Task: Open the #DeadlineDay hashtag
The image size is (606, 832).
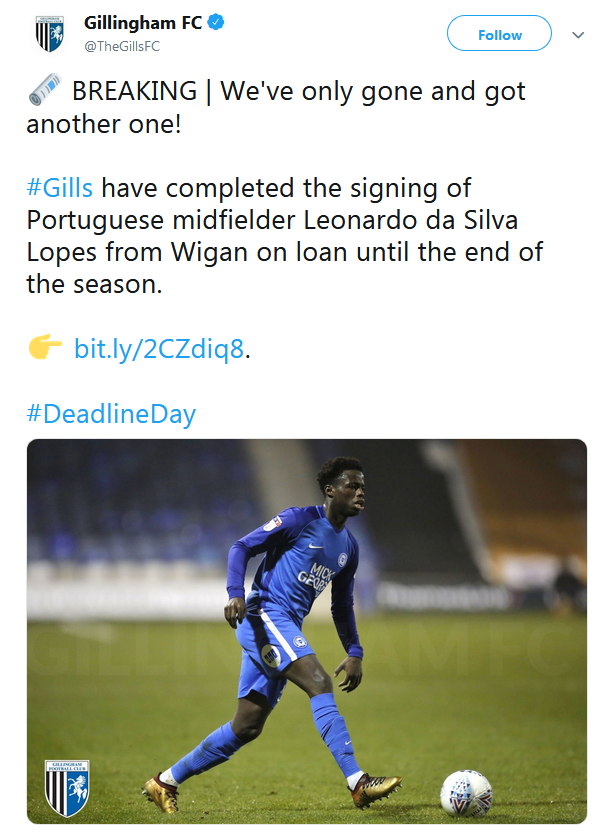Action: 111,413
